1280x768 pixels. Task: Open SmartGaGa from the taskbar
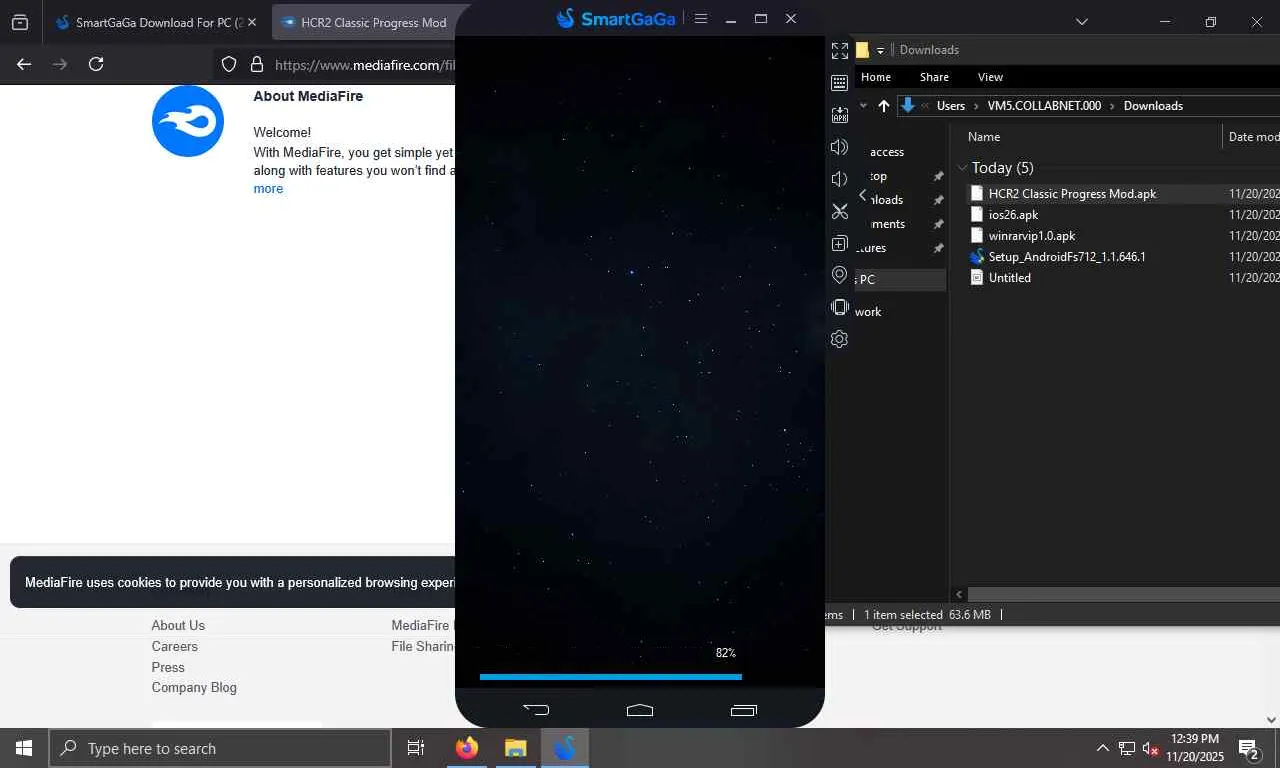click(x=565, y=748)
